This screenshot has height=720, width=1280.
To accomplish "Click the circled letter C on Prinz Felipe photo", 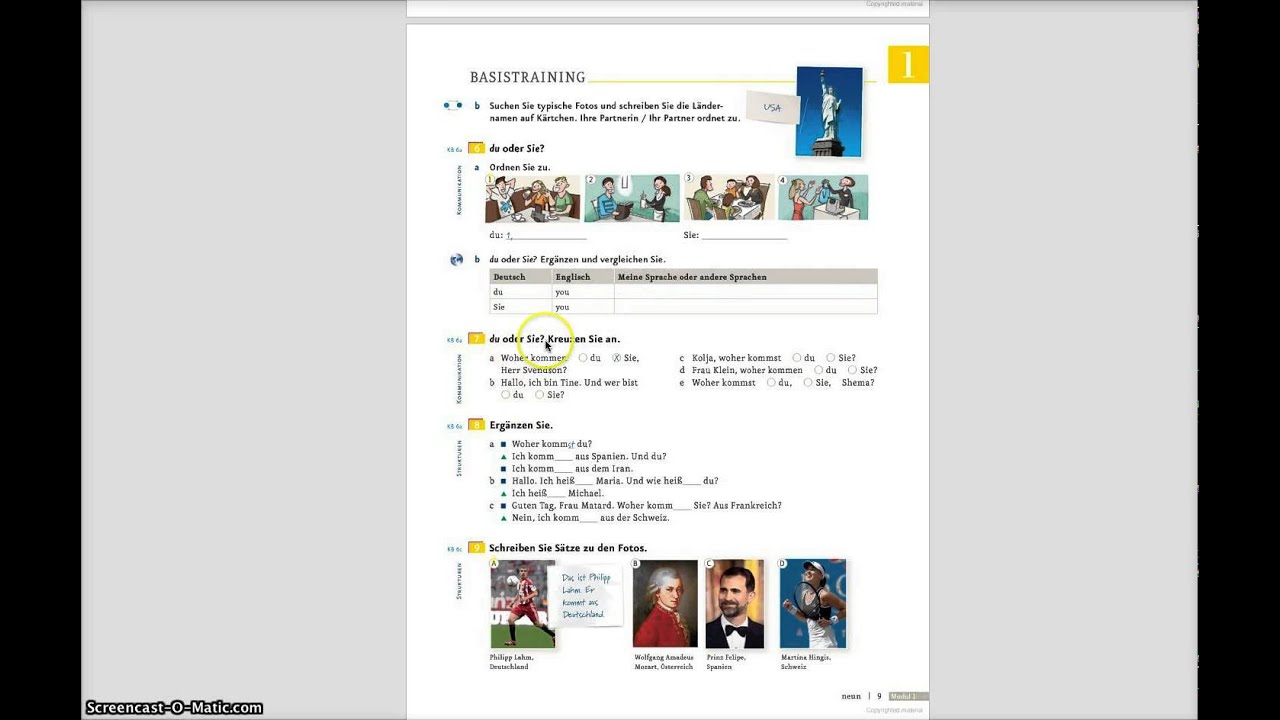I will pyautogui.click(x=710, y=563).
